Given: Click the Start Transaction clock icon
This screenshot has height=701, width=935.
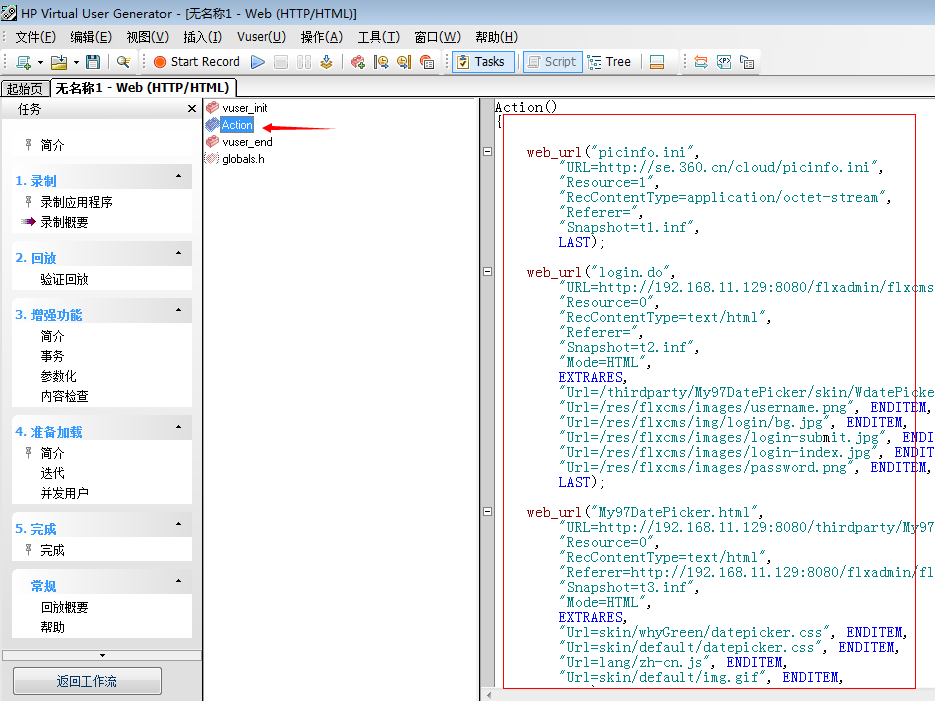Looking at the screenshot, I should (381, 62).
